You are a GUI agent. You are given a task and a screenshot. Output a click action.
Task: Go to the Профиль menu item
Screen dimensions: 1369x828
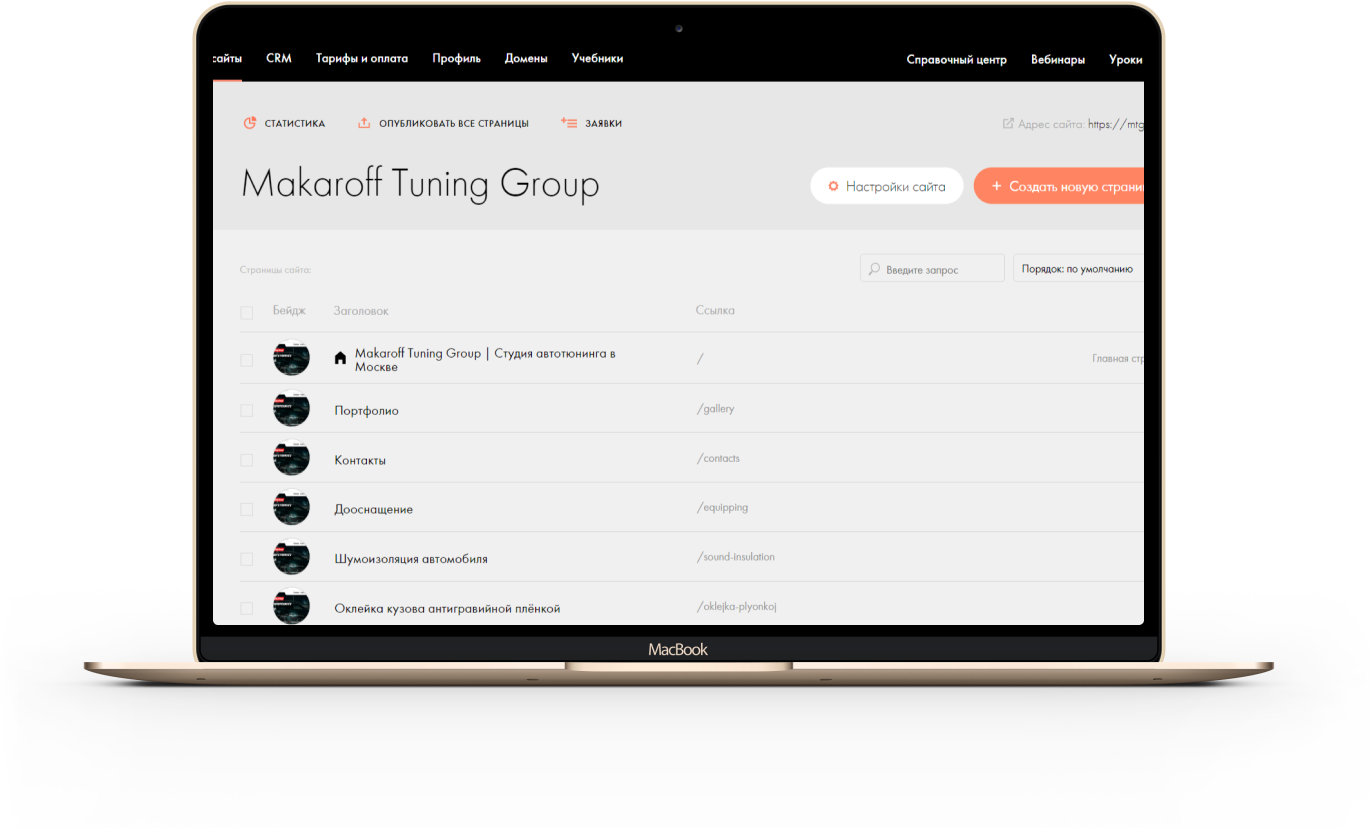[x=456, y=58]
